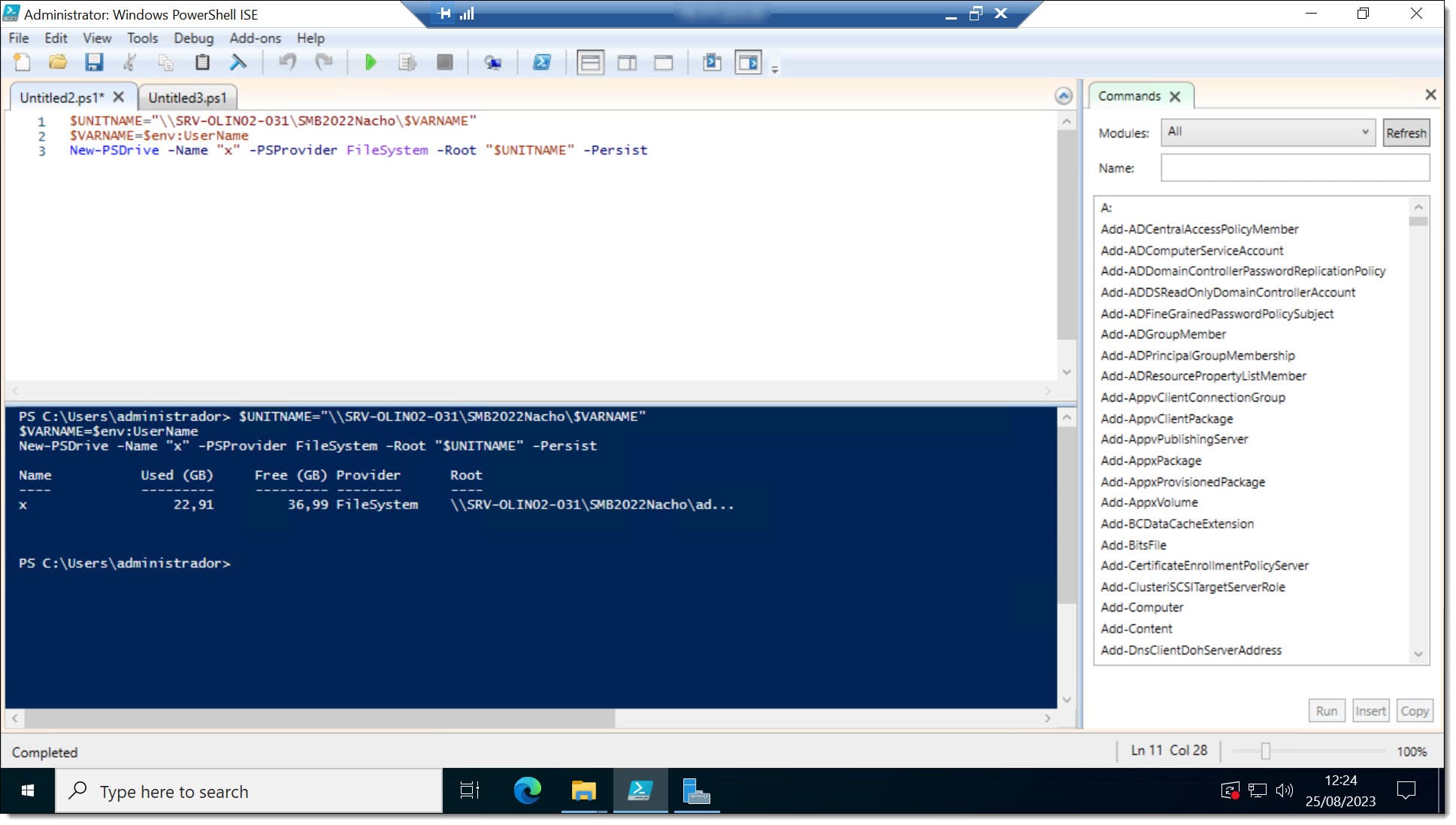Show script pane on the right layout icon

coord(627,62)
